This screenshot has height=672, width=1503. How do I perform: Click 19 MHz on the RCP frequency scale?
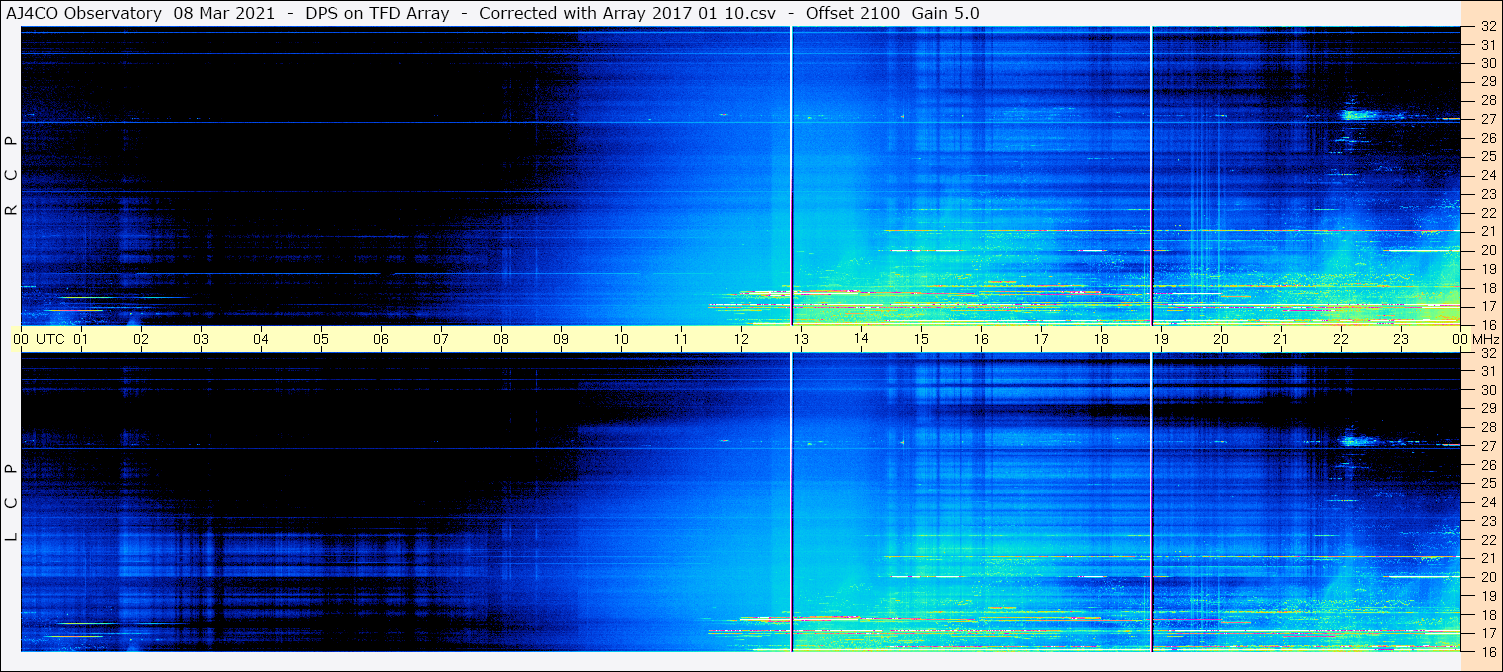(x=1488, y=269)
